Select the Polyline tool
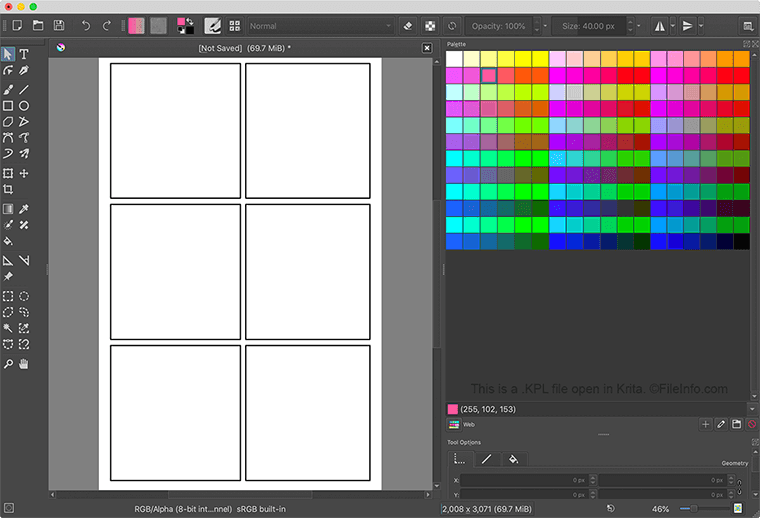 [24, 122]
